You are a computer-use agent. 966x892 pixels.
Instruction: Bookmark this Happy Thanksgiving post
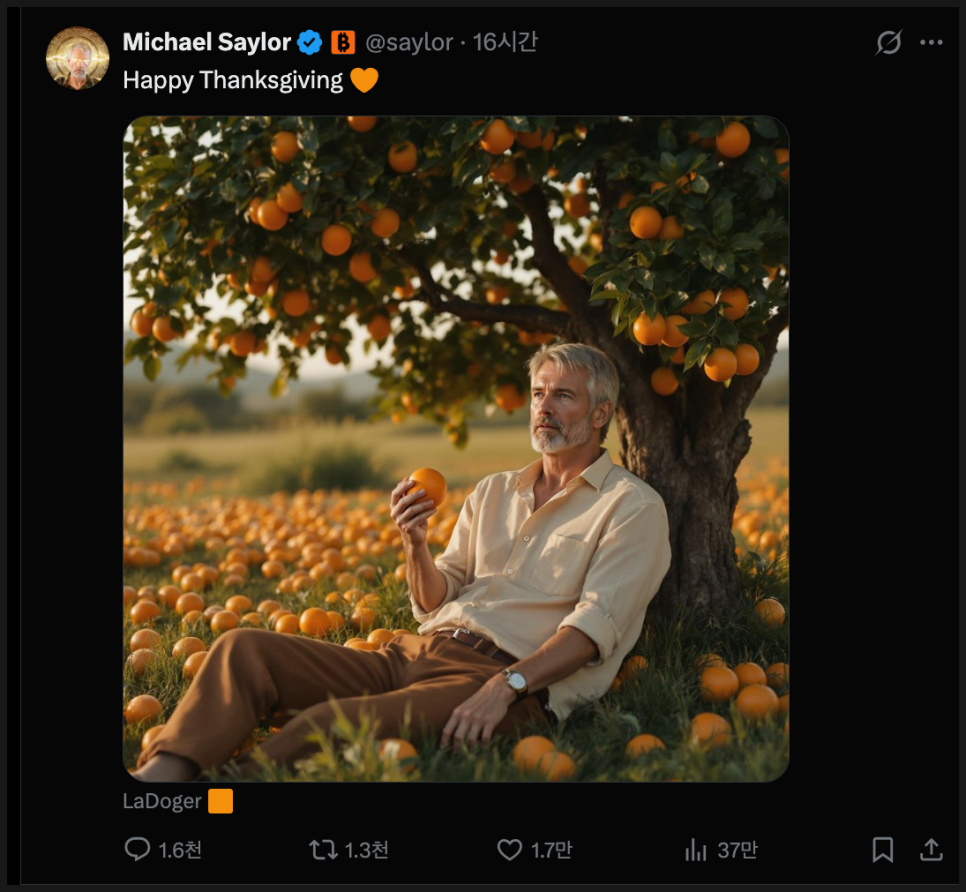(x=882, y=850)
